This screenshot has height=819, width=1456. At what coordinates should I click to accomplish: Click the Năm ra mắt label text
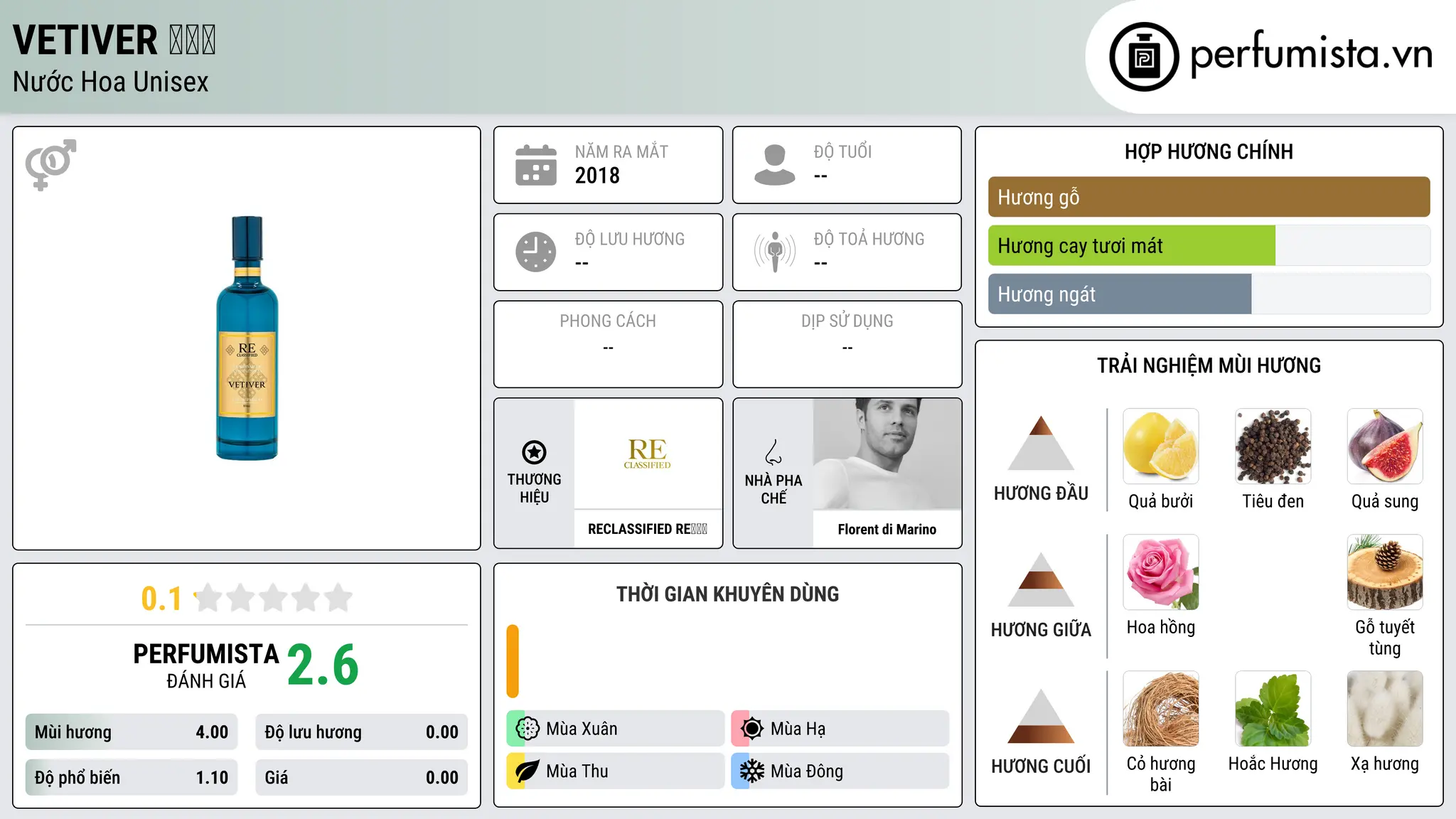621,151
